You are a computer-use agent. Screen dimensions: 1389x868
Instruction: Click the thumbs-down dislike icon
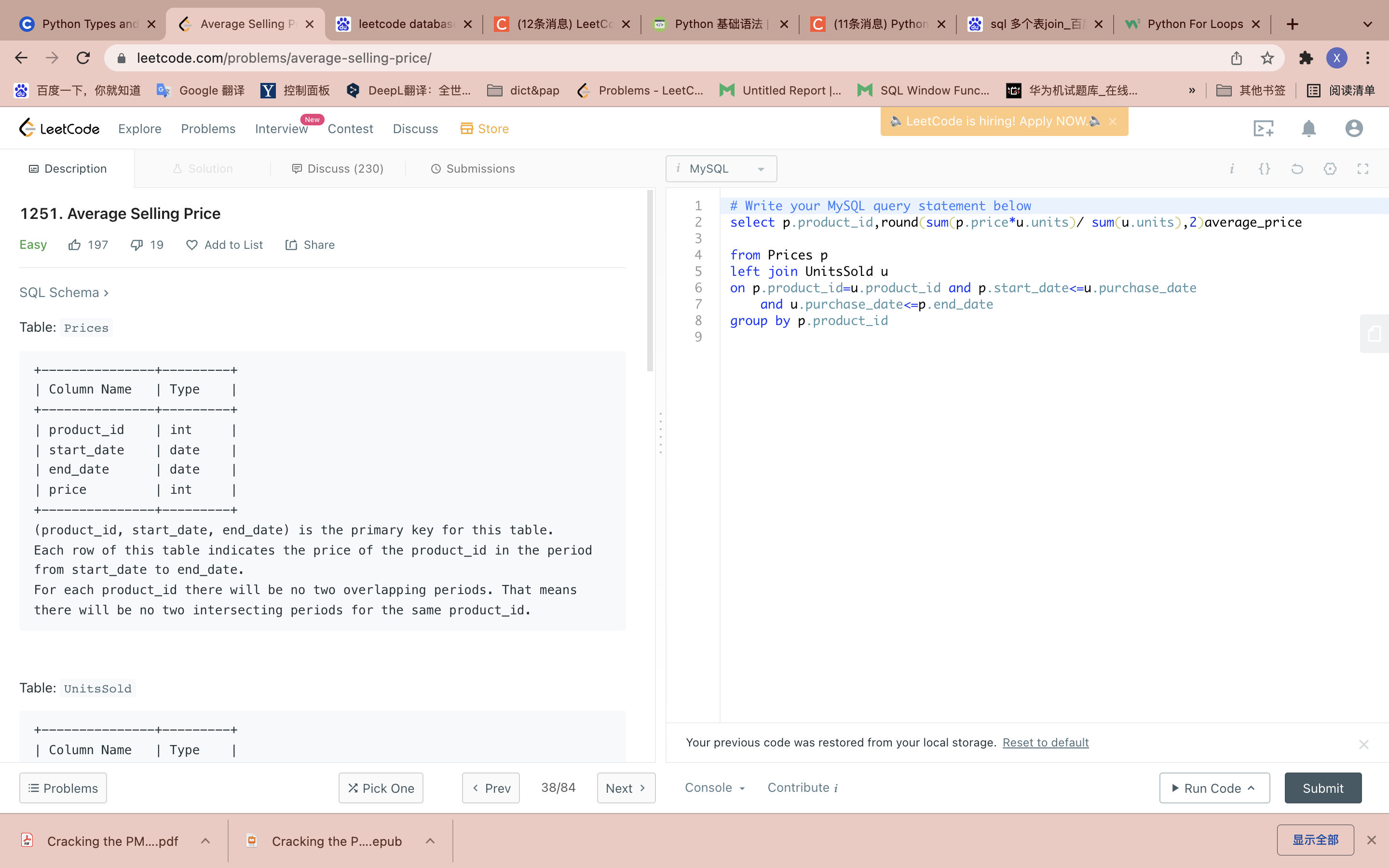coord(136,245)
